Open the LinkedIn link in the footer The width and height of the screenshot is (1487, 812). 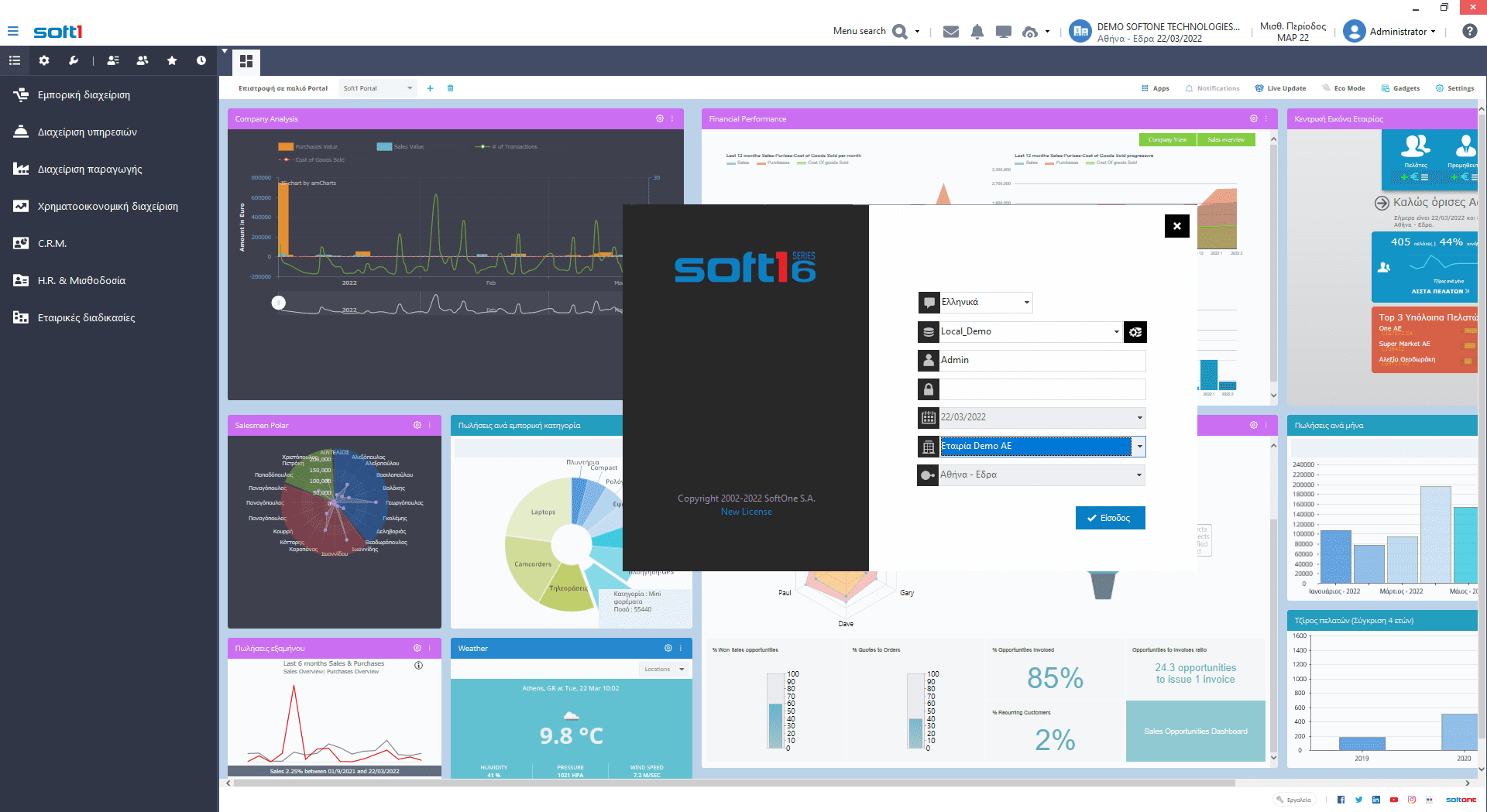[1376, 800]
